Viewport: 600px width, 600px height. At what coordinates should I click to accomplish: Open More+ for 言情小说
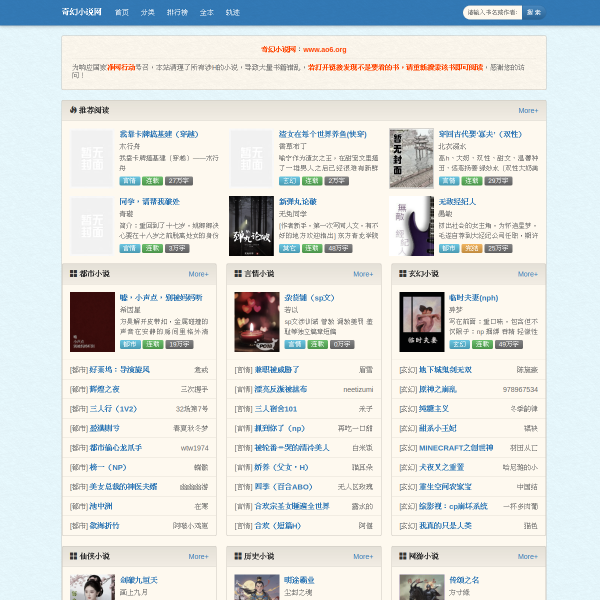tap(363, 274)
